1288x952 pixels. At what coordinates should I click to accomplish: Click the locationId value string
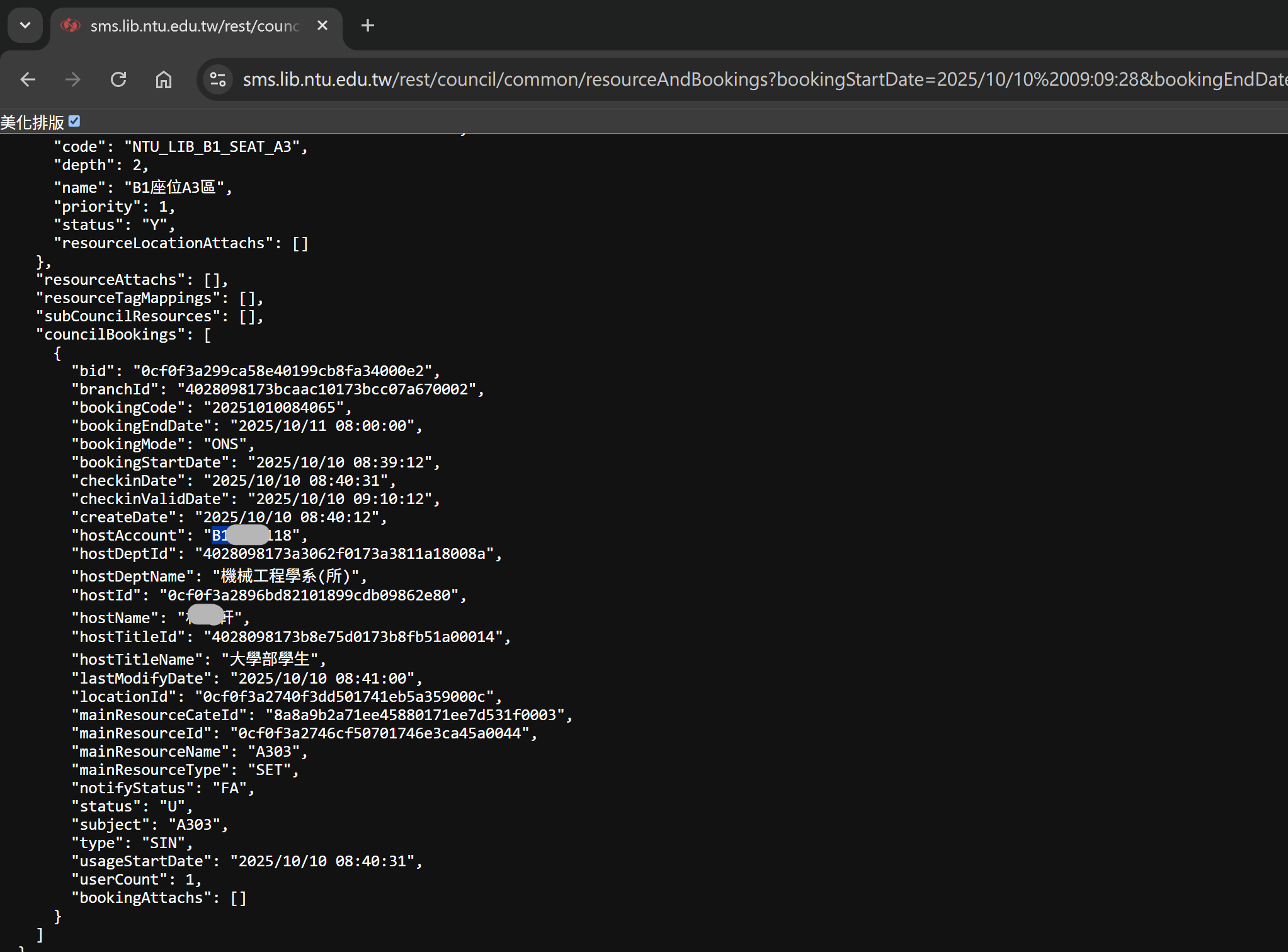[344, 697]
